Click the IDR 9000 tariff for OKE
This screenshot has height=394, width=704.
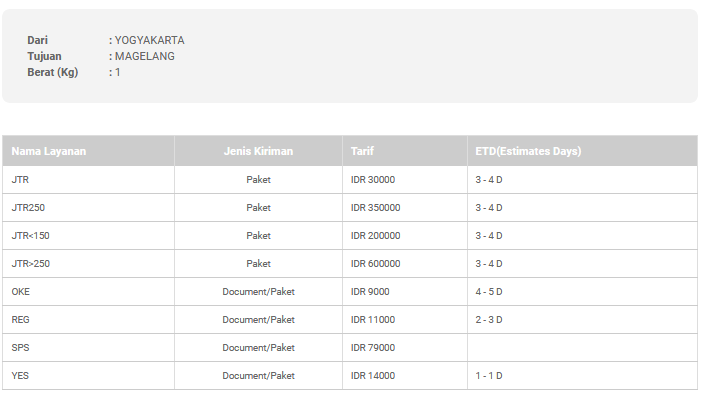tap(370, 292)
